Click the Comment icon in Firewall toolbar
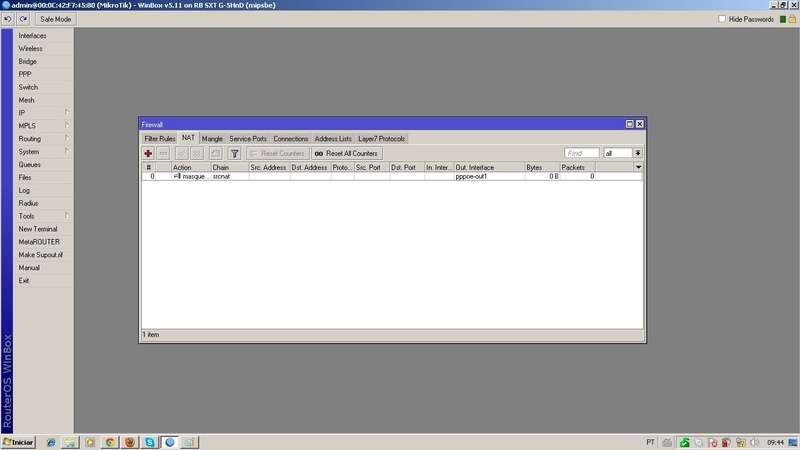This screenshot has height=450, width=800. tap(216, 153)
